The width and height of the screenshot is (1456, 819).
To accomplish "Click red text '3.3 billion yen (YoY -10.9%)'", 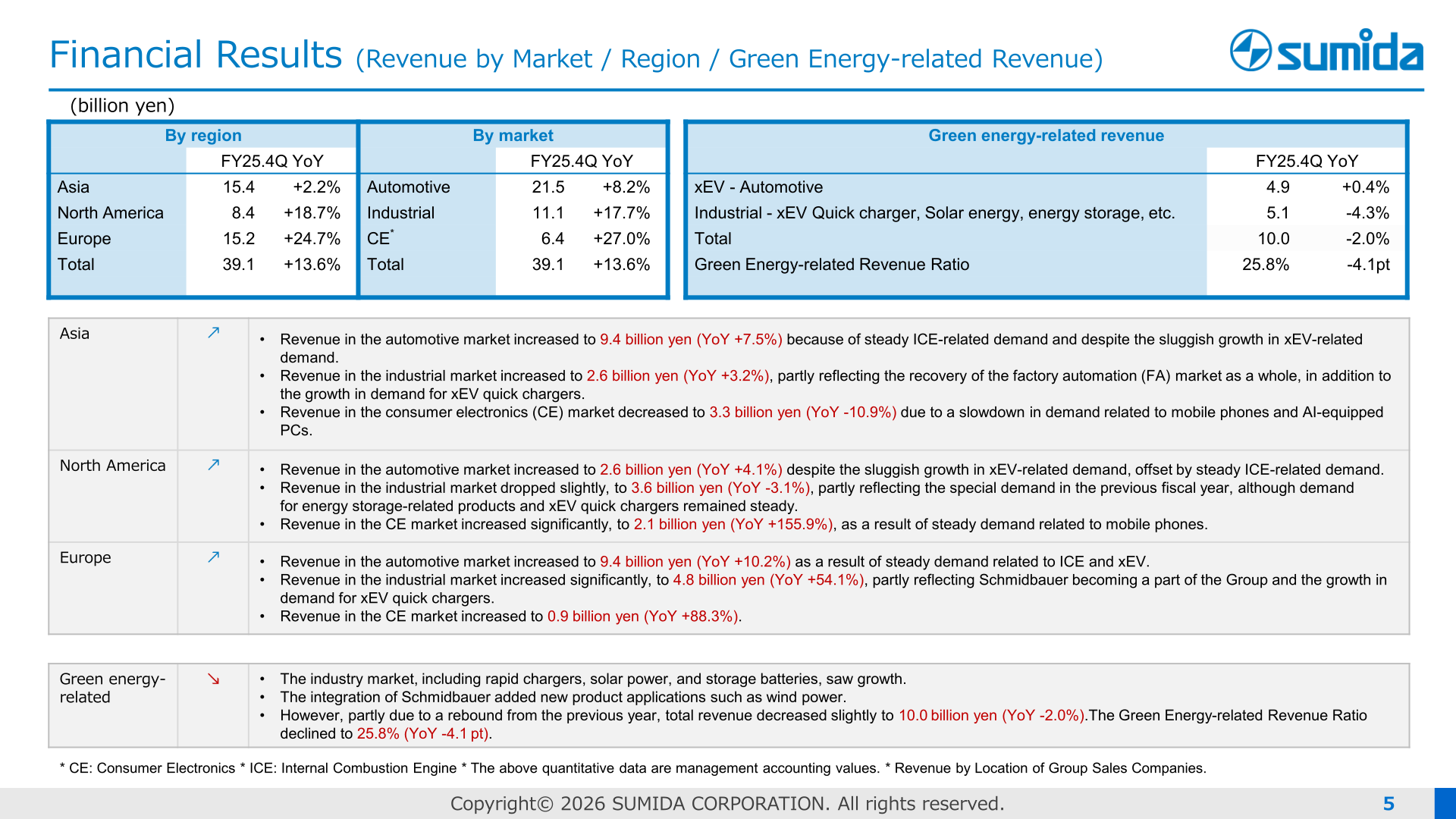I will click(x=803, y=413).
